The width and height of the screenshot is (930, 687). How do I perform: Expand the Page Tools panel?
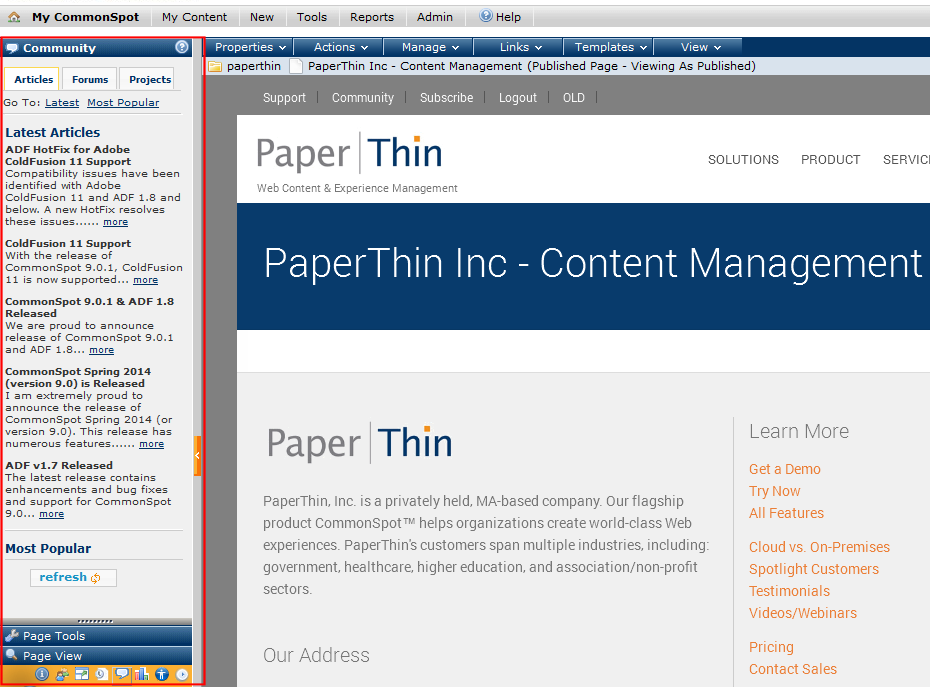coord(97,635)
